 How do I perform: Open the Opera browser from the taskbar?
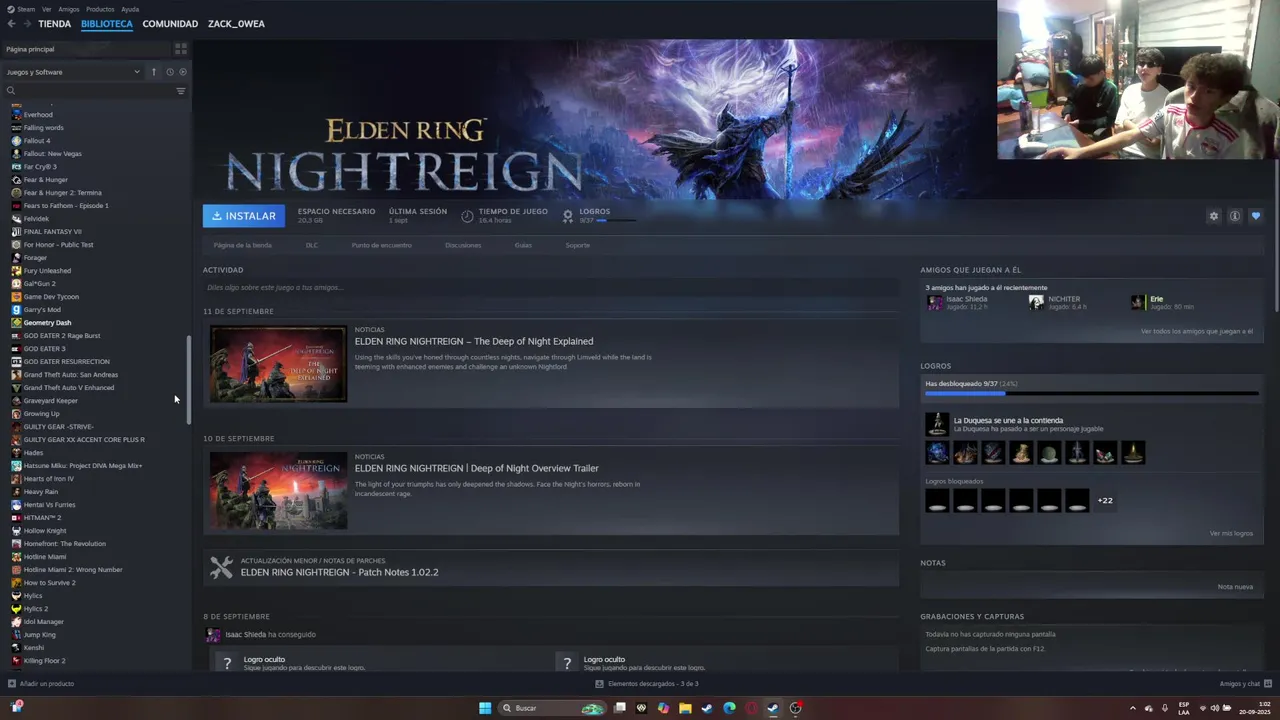coord(751,708)
